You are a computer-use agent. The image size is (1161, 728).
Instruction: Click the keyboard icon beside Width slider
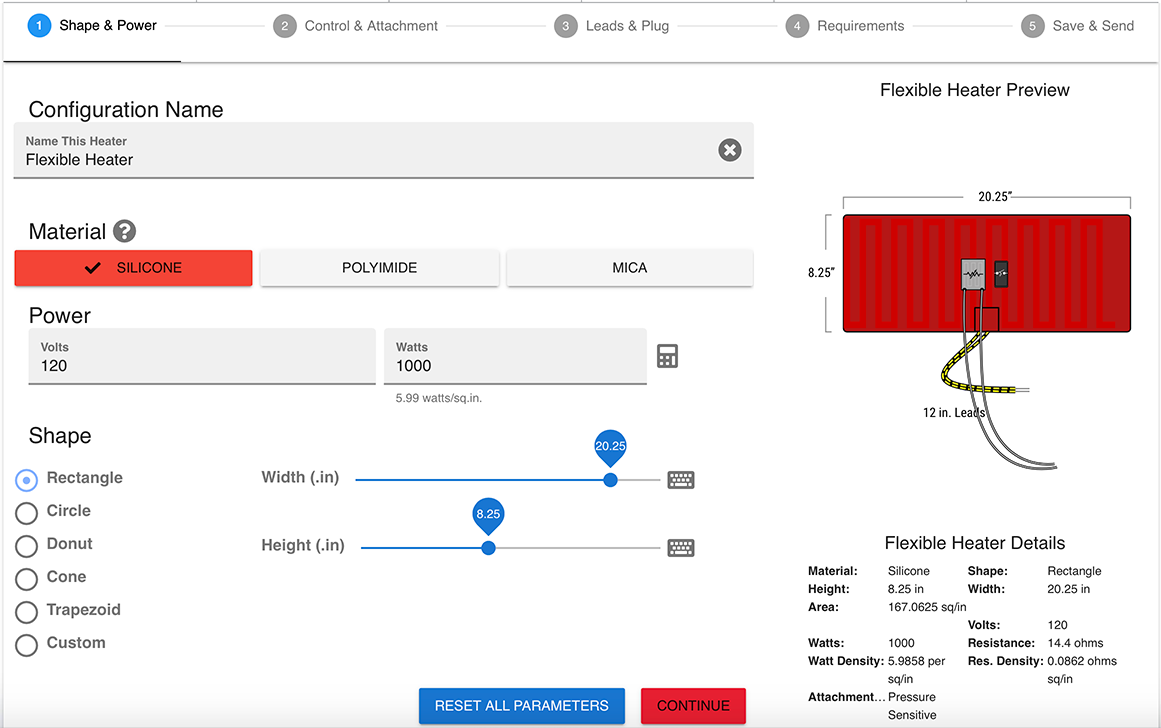point(681,480)
